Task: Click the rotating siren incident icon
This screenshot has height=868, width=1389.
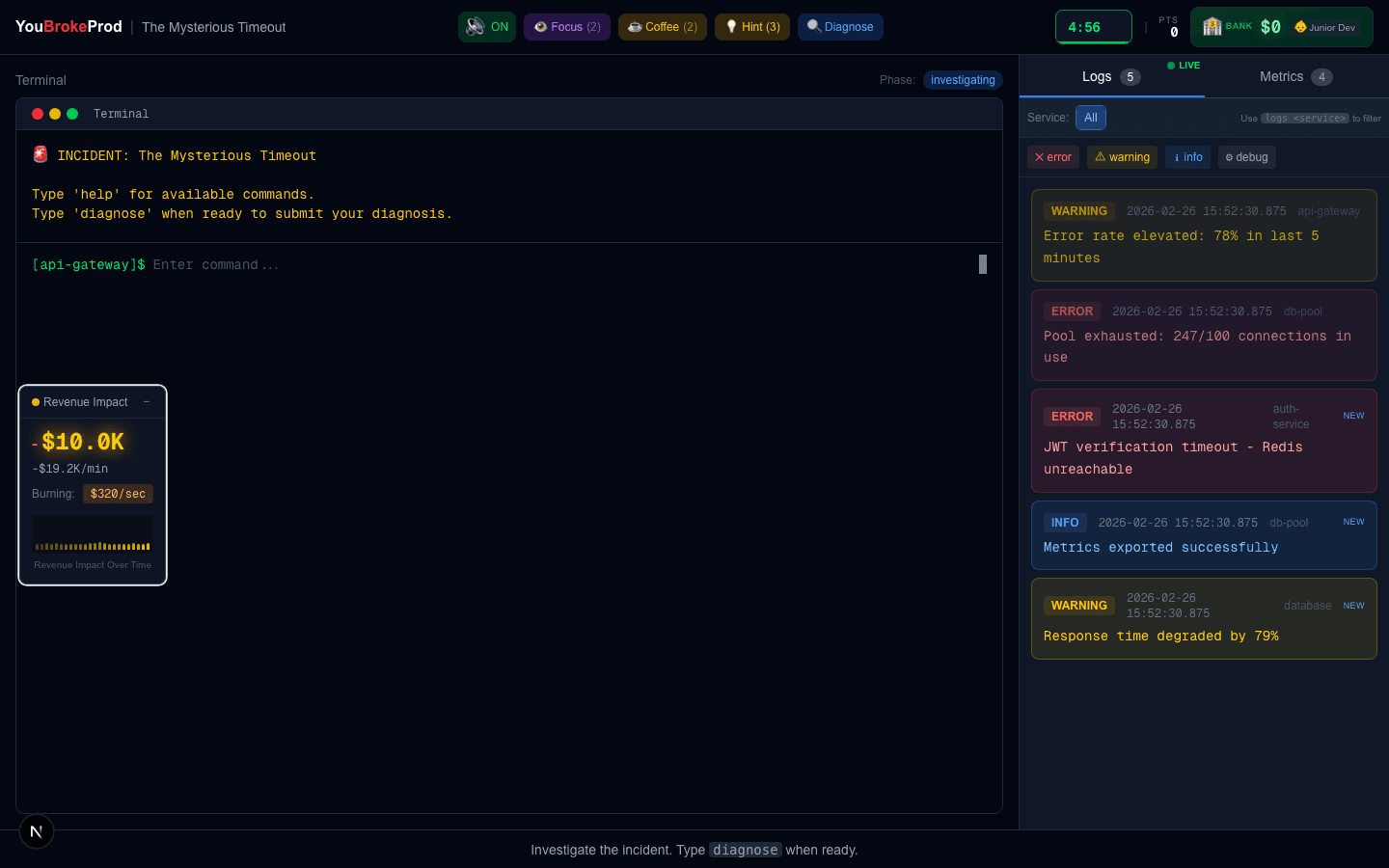Action: pos(39,154)
